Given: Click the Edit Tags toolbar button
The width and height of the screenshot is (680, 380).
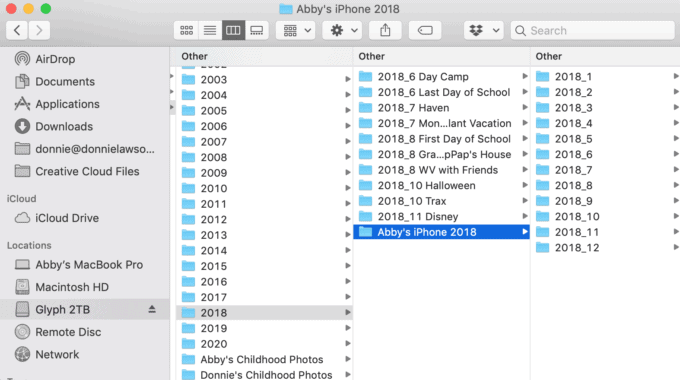Looking at the screenshot, I should pos(425,30).
